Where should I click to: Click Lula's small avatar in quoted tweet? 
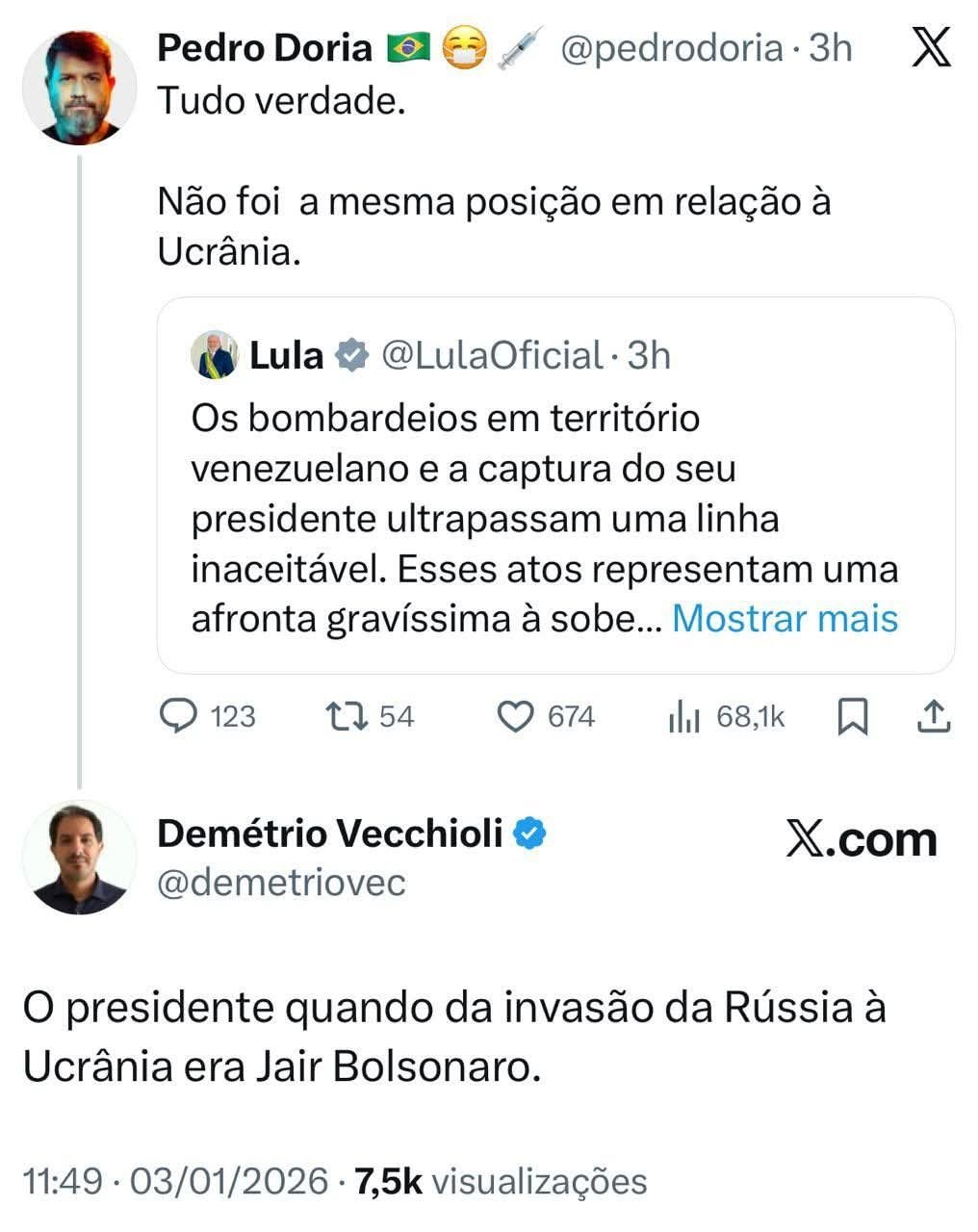tap(214, 355)
